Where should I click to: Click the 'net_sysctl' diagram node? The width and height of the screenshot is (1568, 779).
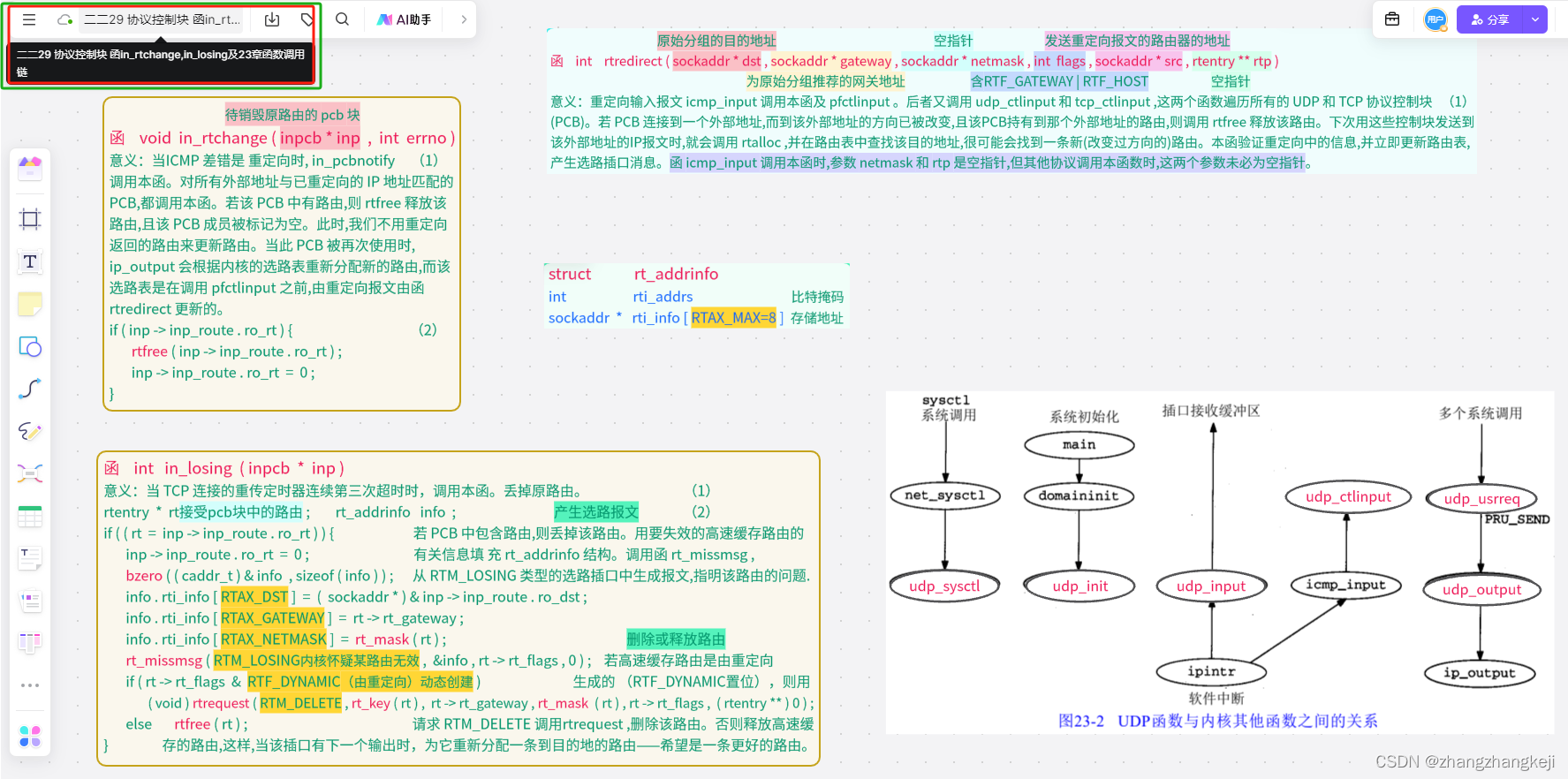click(x=944, y=495)
